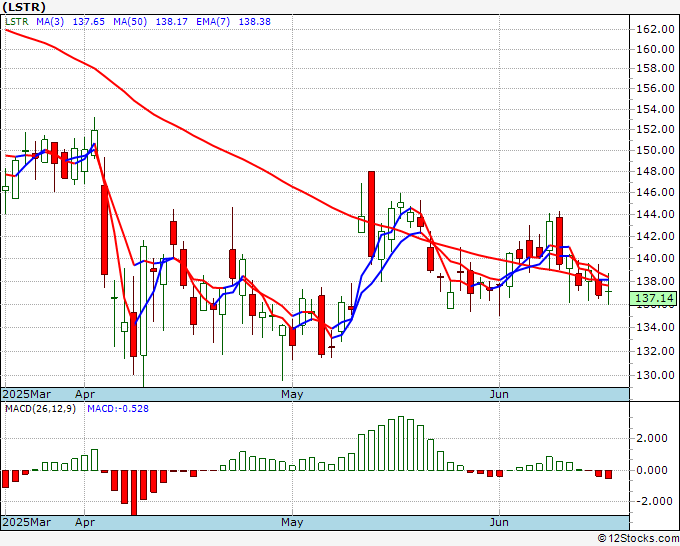Image resolution: width=680 pixels, height=546 pixels.
Task: Click 2025Mar on the MACD panel axis
Action: pos(27,522)
